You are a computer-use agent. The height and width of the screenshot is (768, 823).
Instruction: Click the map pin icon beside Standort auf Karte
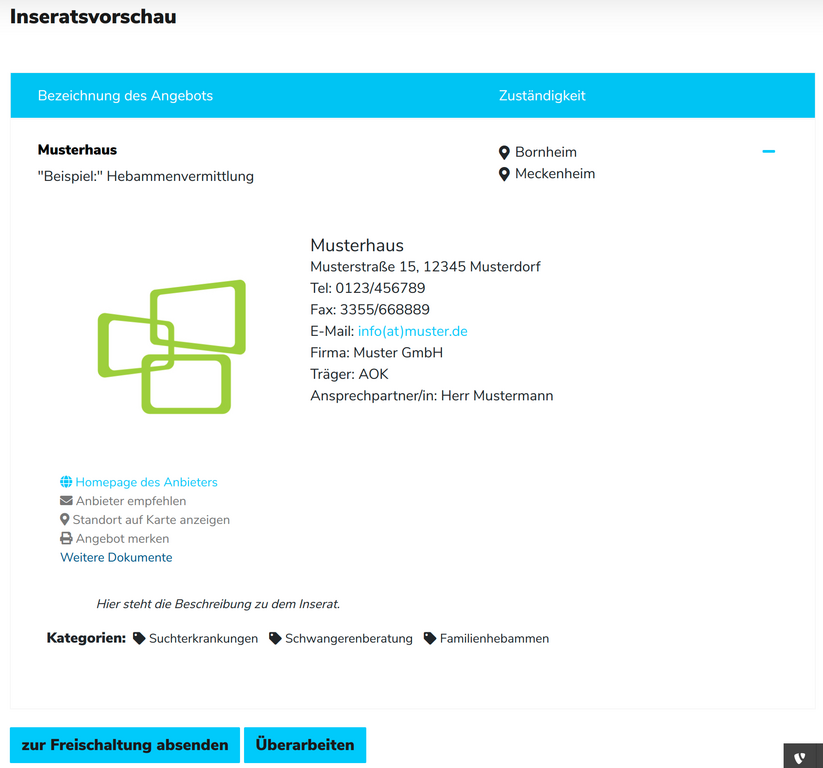[65, 520]
